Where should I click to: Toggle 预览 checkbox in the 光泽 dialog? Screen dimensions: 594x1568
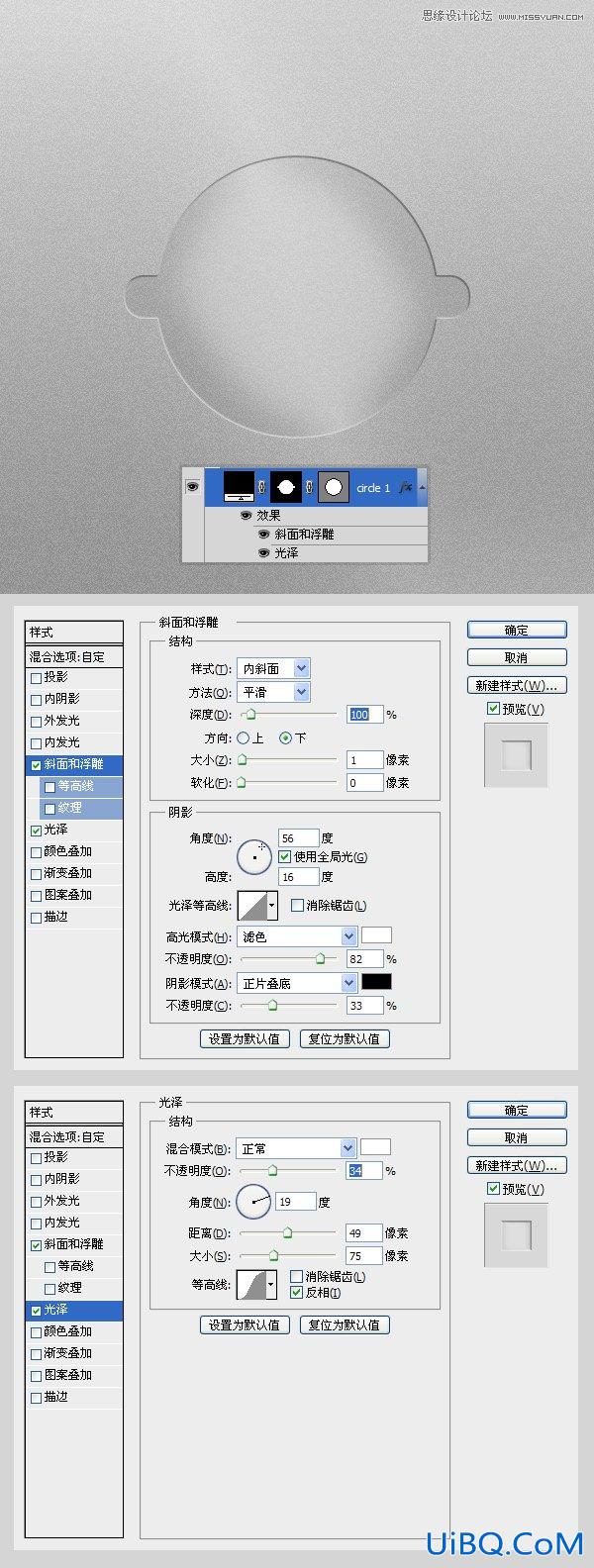pyautogui.click(x=493, y=1189)
